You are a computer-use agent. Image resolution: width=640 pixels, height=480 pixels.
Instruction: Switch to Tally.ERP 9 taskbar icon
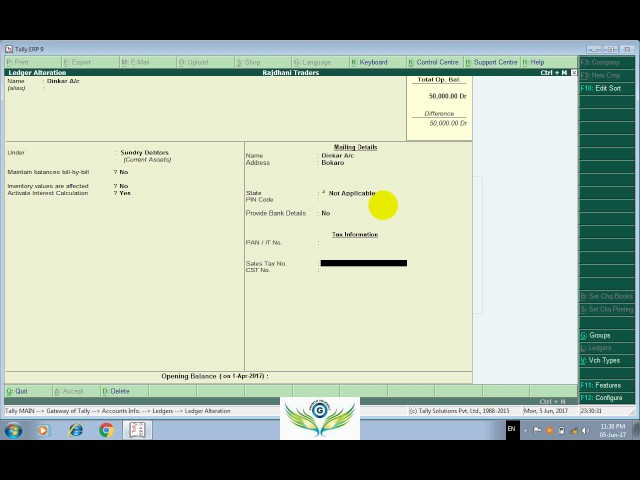(x=137, y=430)
